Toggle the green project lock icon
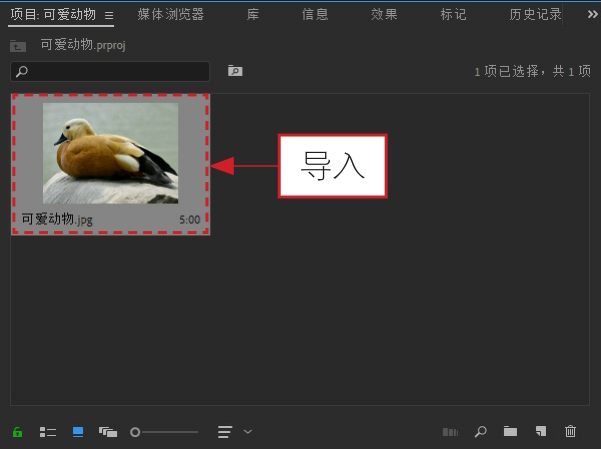The image size is (601, 449). click(17, 432)
